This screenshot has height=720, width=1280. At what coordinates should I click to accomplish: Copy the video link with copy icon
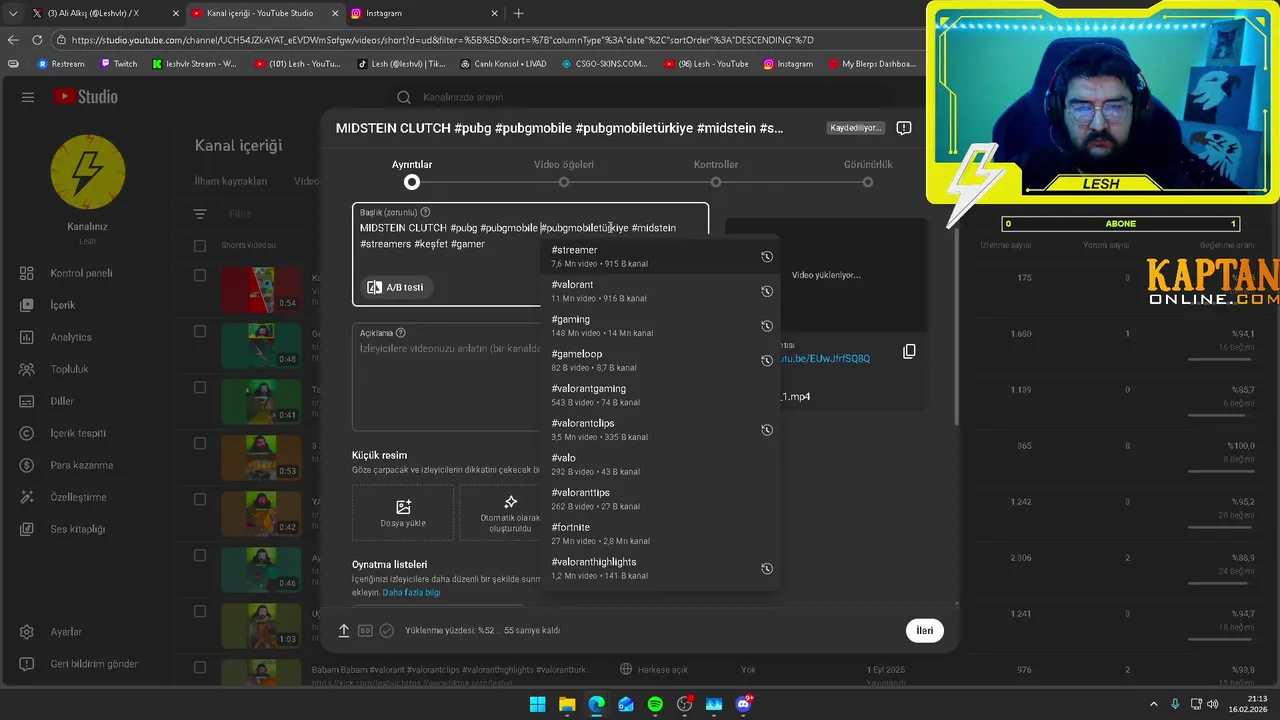pyautogui.click(x=909, y=351)
